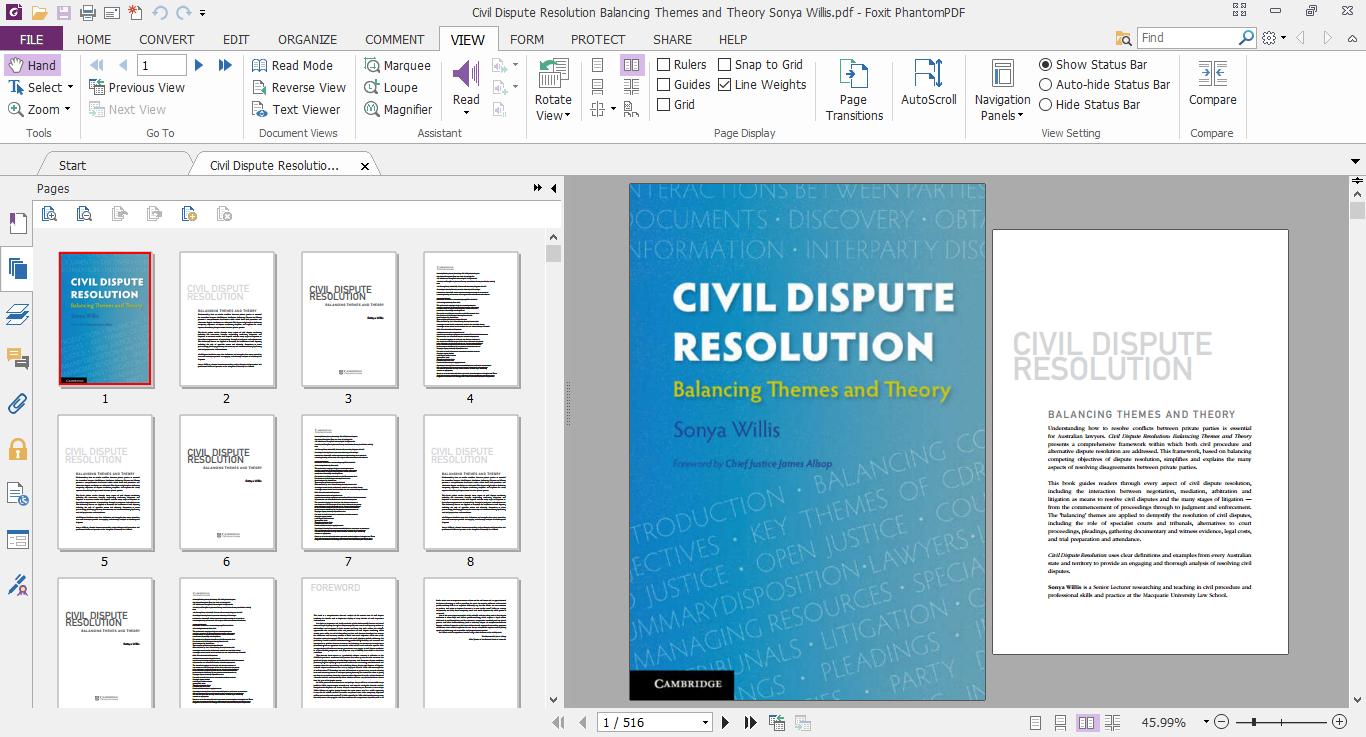Select continuous page display in ribbon
Image resolution: width=1366 pixels, height=737 pixels.
point(597,87)
